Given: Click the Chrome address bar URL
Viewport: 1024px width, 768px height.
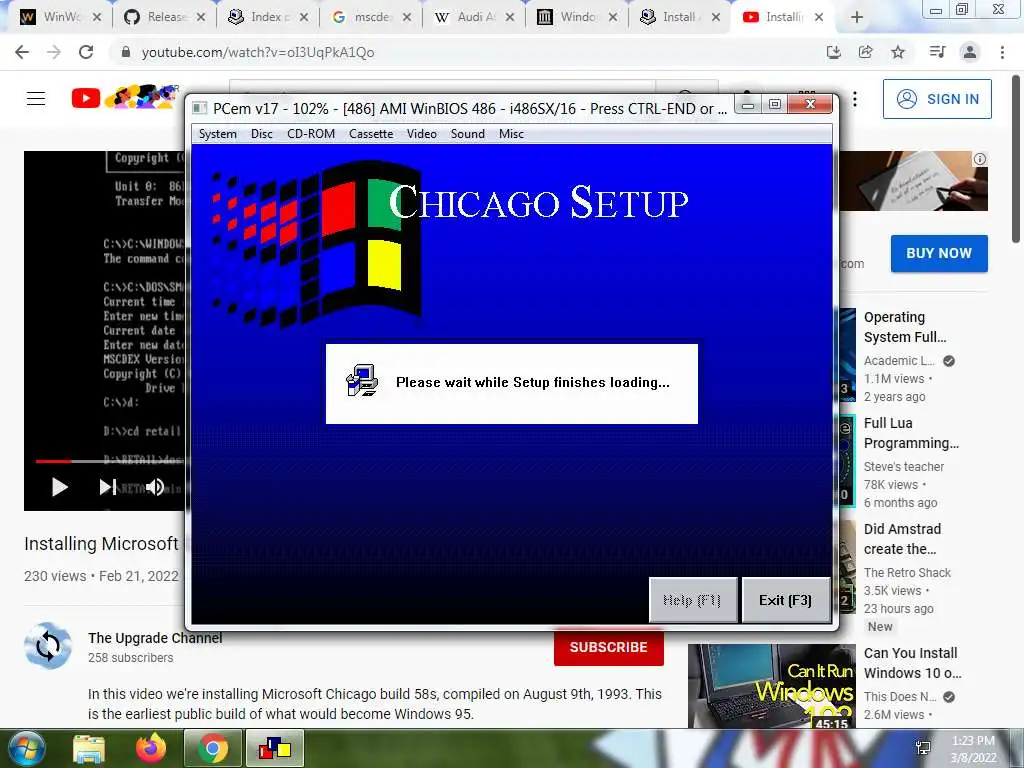Looking at the screenshot, I should tap(258, 52).
